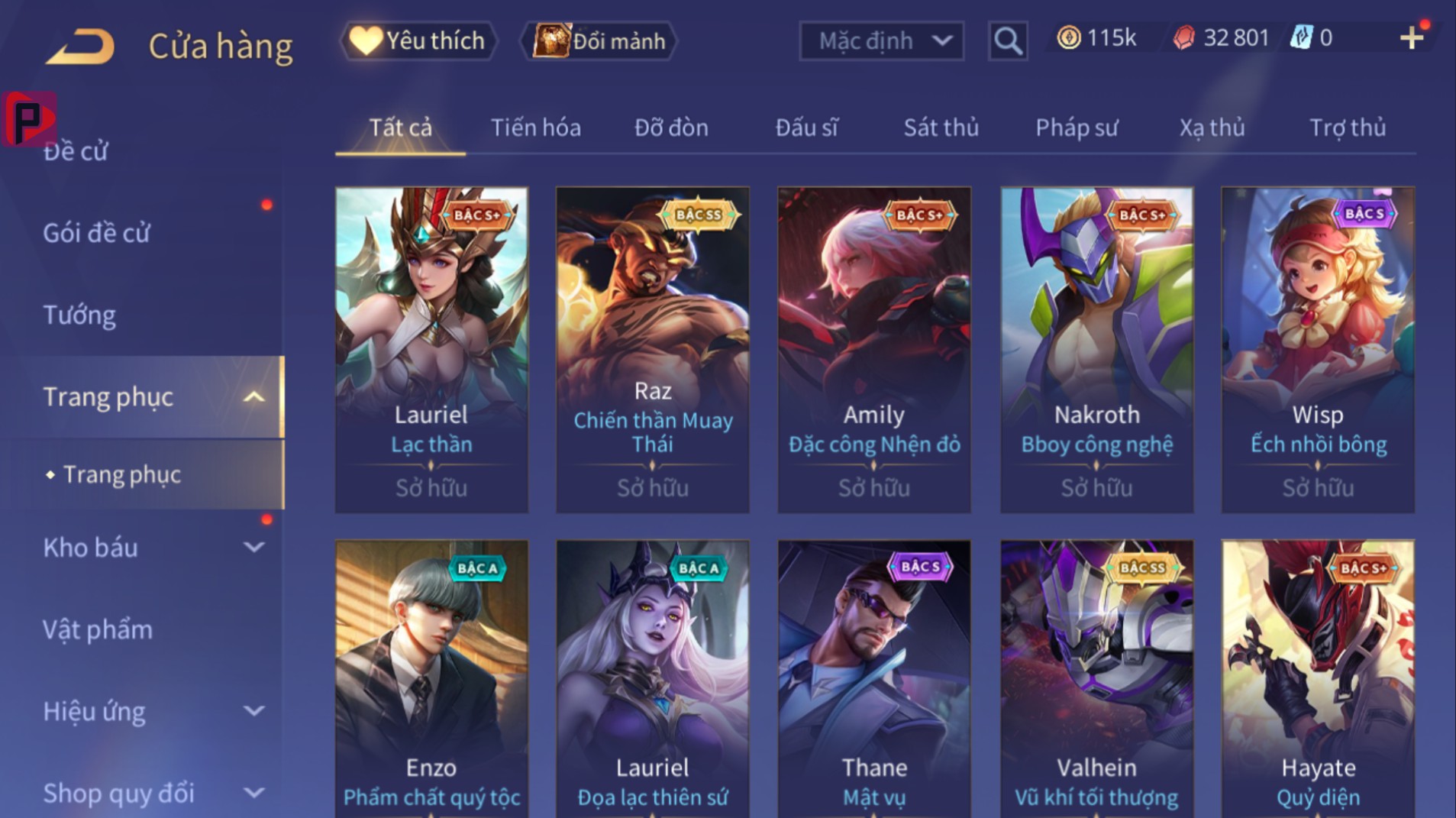Image resolution: width=1456 pixels, height=818 pixels.
Task: Open Yêu thích heart favorites button
Action: pyautogui.click(x=418, y=40)
